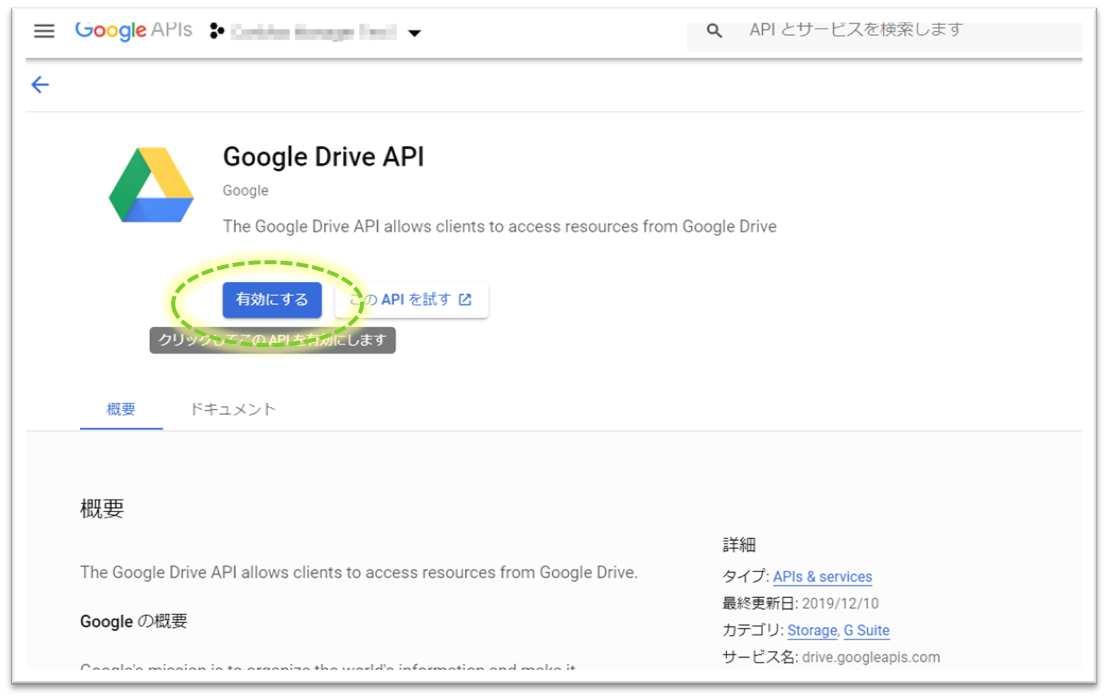Screen dimensions: 1108x699
Task: Open the G Suite category link
Action: click(866, 631)
